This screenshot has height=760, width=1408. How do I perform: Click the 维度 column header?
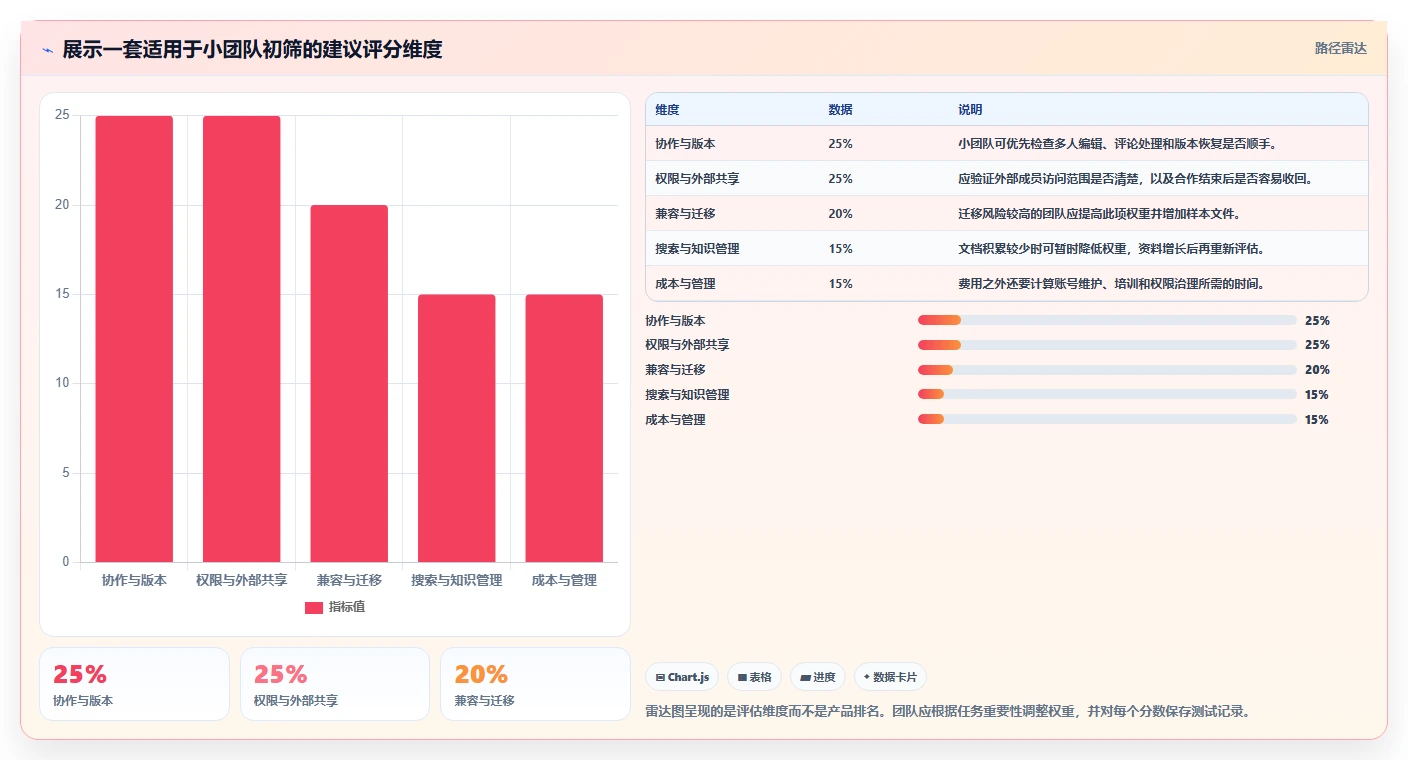pos(667,110)
